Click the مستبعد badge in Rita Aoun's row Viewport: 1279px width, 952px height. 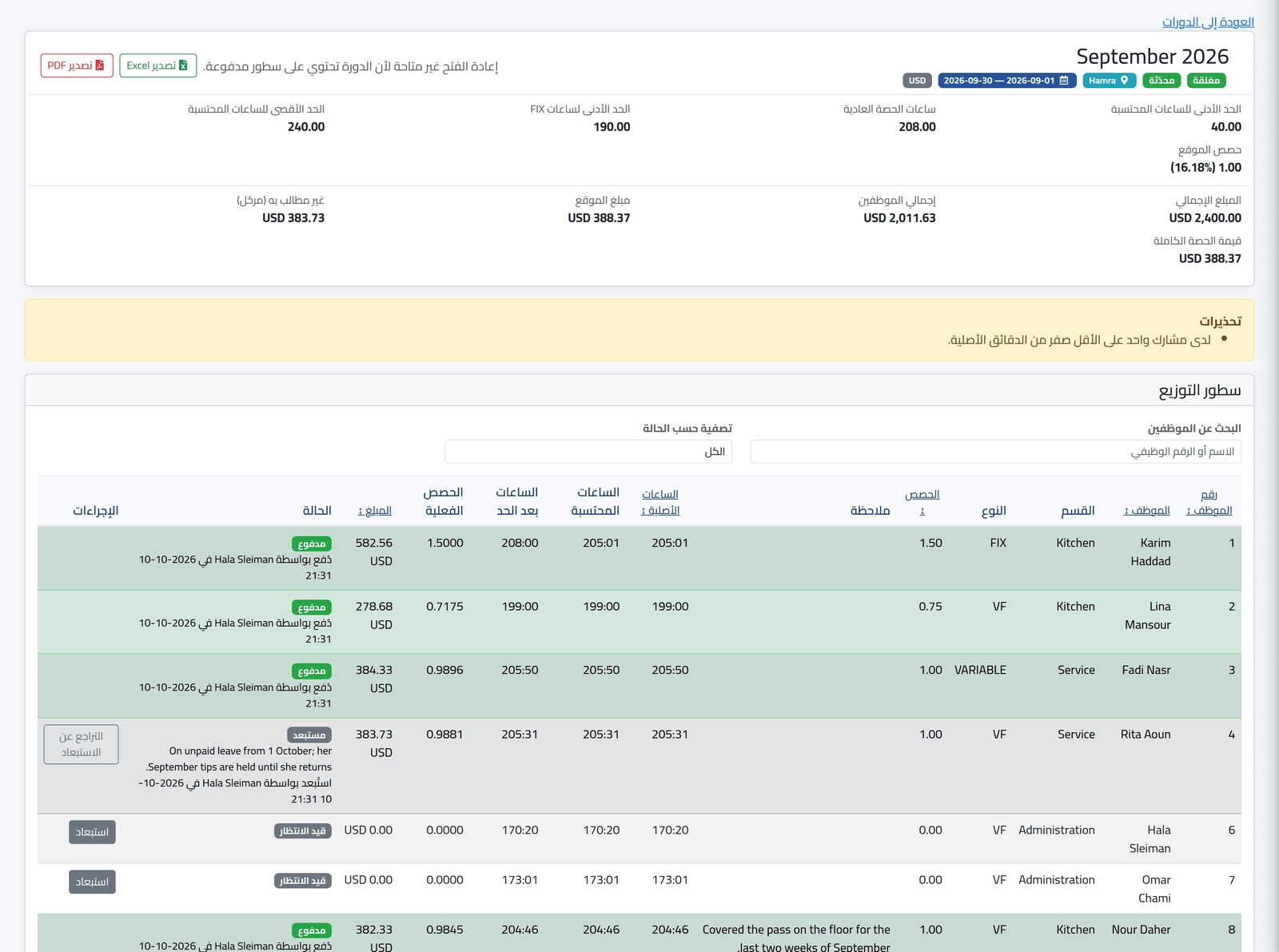tap(309, 735)
